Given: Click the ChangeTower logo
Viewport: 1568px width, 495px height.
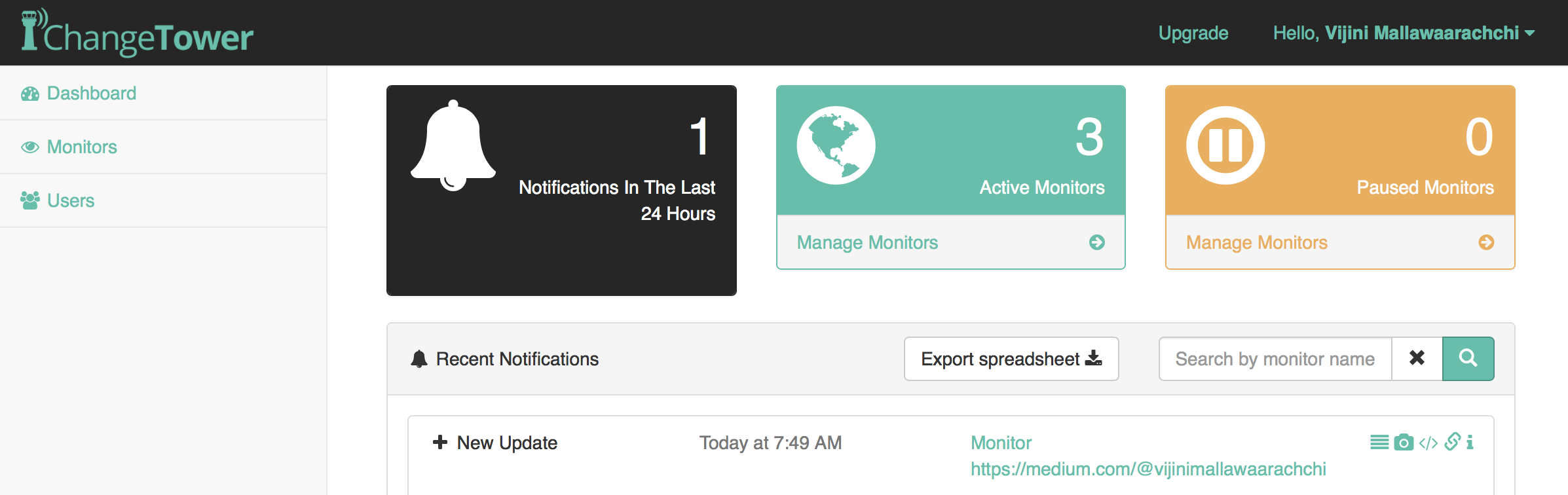Looking at the screenshot, I should click(x=137, y=32).
